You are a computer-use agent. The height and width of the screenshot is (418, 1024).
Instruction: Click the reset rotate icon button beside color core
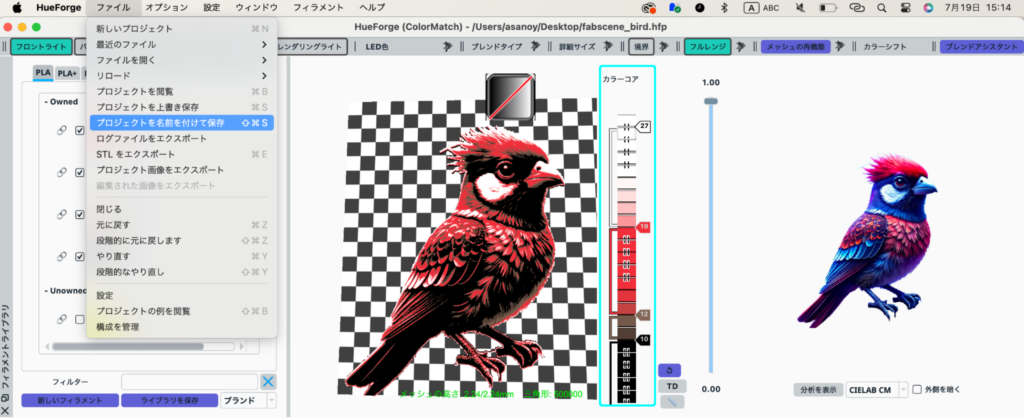click(x=669, y=370)
